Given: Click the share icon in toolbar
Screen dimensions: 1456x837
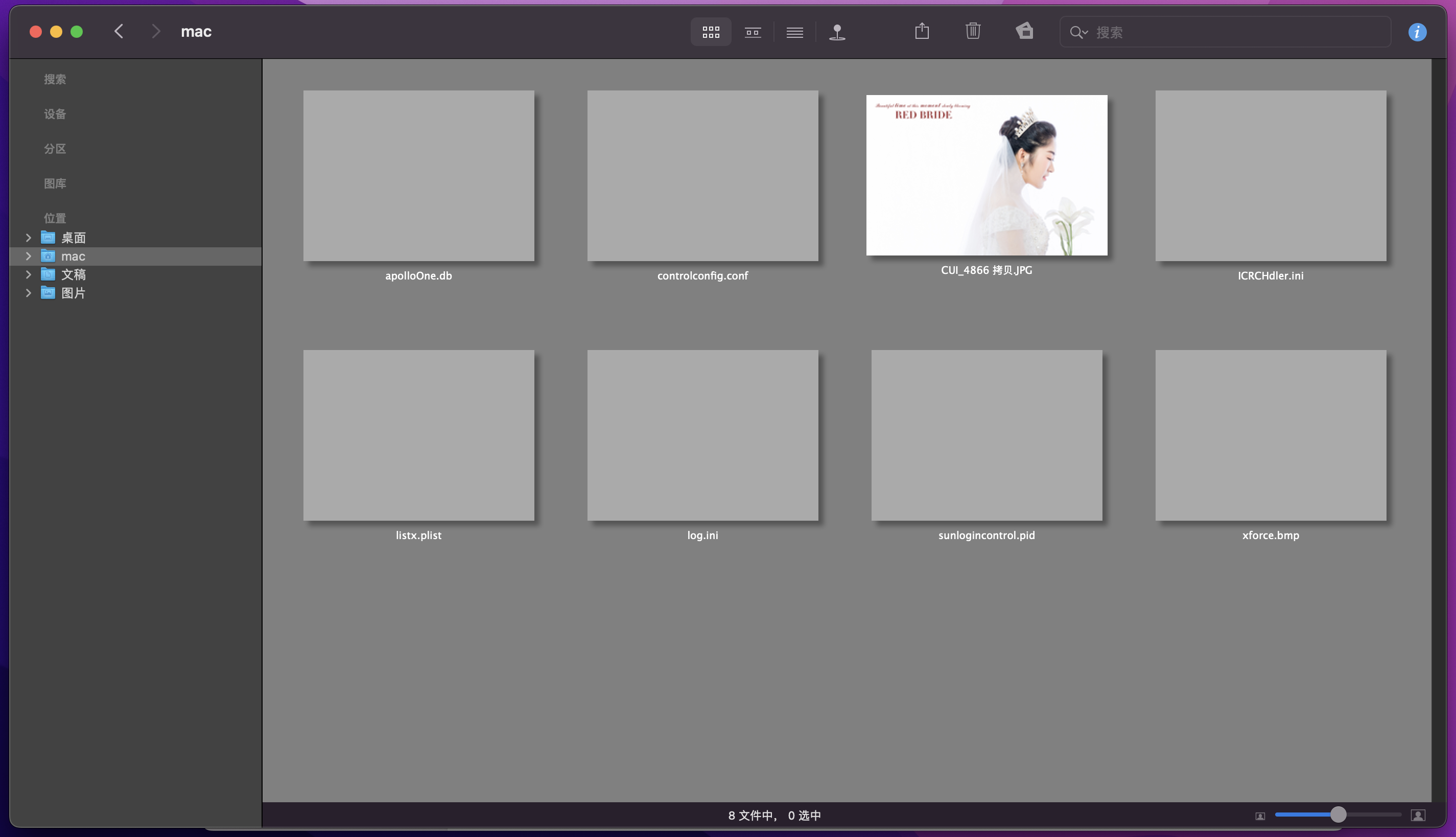Looking at the screenshot, I should coord(922,31).
